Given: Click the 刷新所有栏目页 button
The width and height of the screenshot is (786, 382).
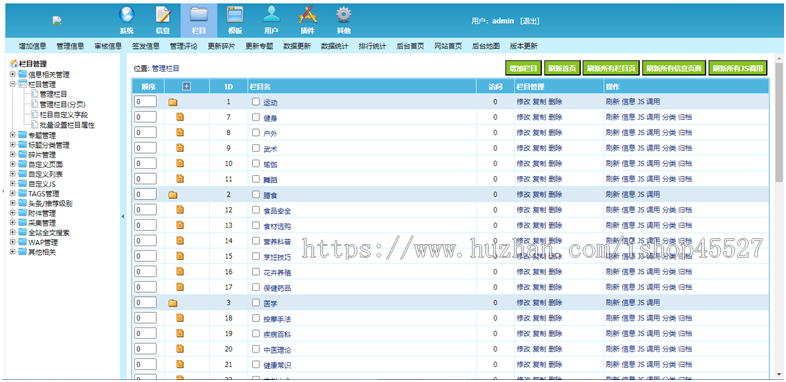Looking at the screenshot, I should [612, 68].
